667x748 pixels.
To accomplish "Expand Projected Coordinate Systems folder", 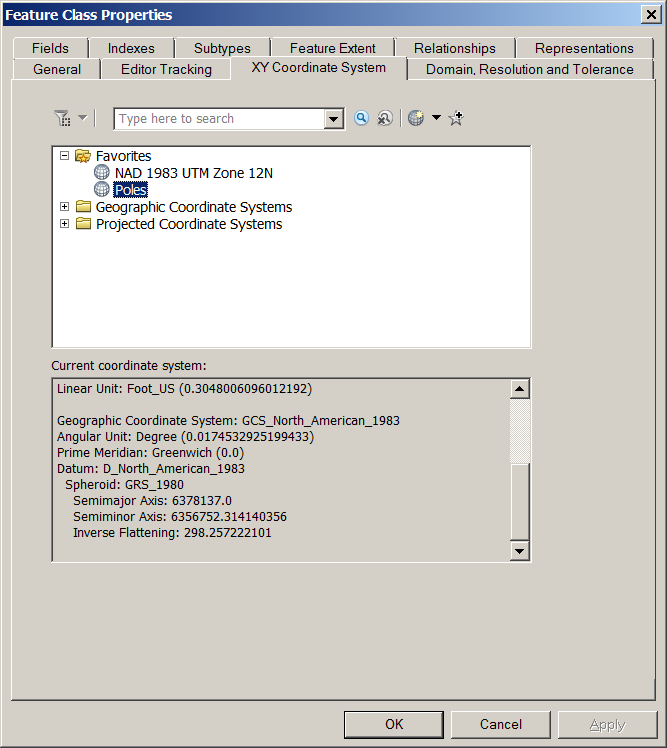I will click(x=64, y=224).
